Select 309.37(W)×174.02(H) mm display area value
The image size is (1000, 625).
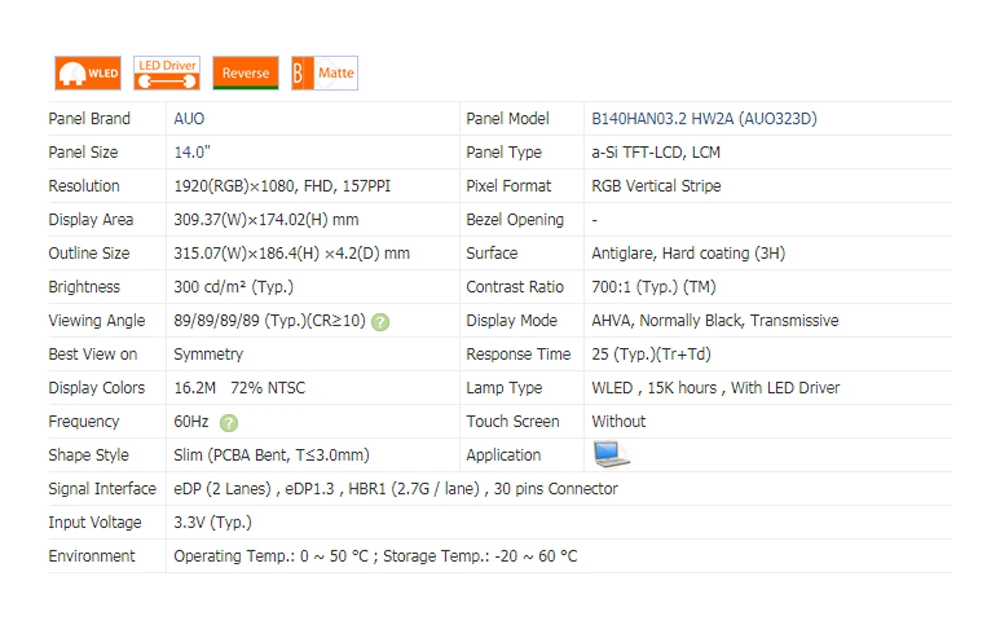click(266, 220)
